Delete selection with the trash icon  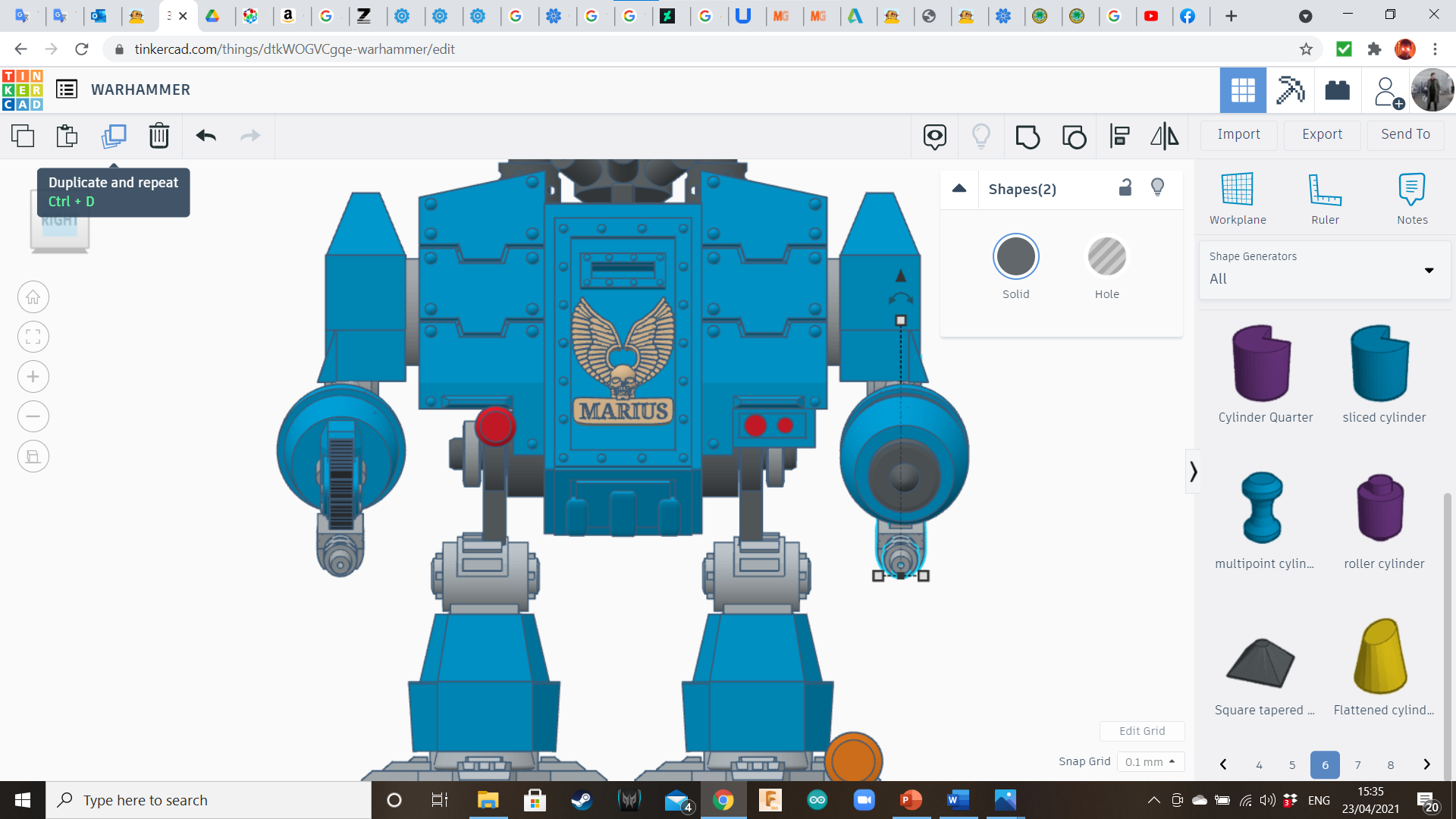click(158, 136)
